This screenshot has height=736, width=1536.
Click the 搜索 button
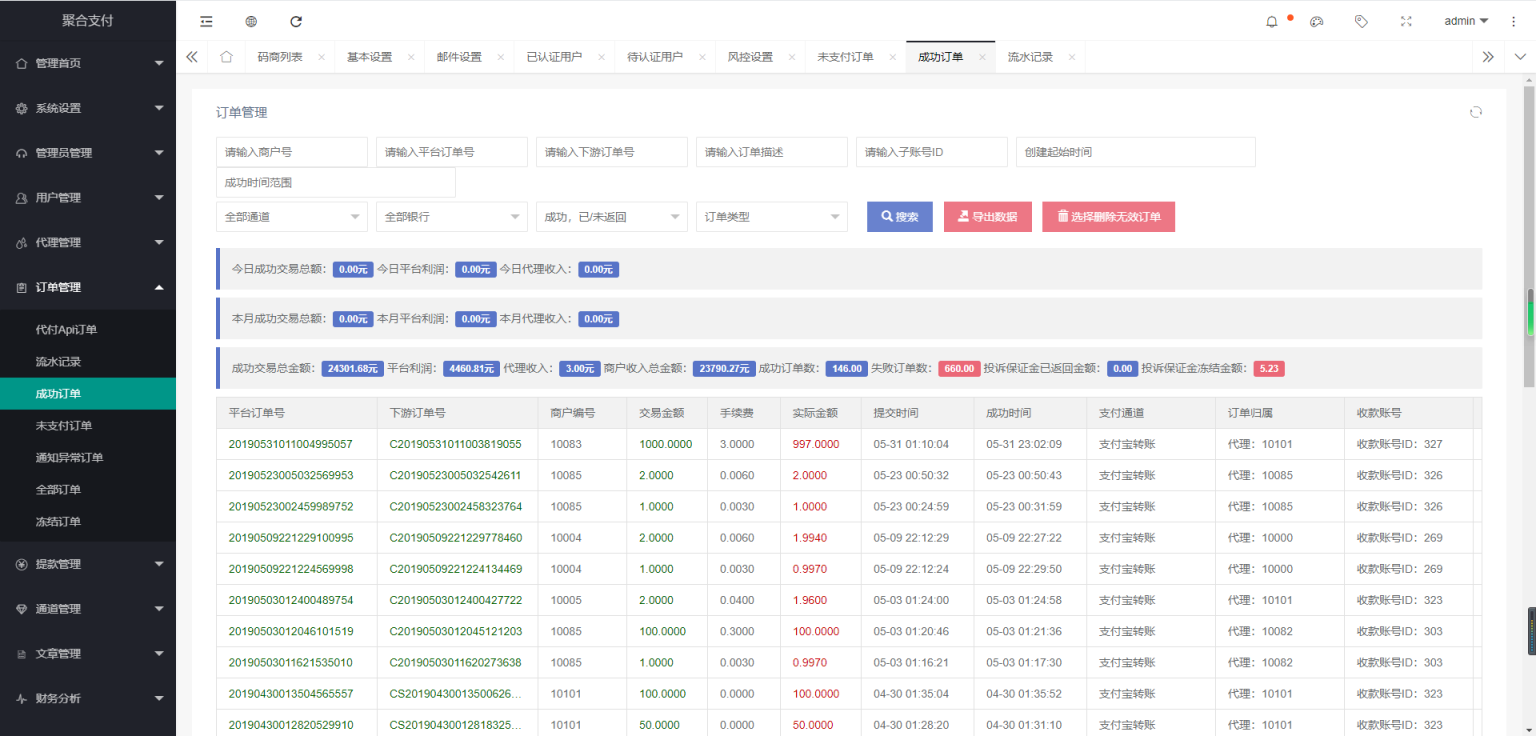coord(899,217)
